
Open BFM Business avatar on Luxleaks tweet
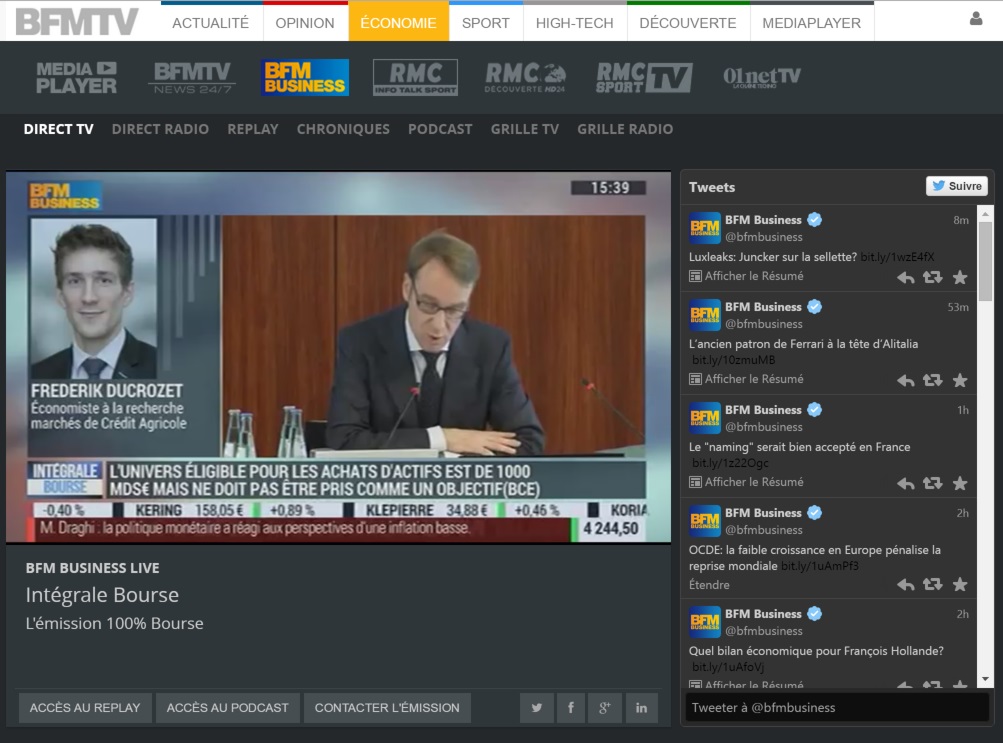705,228
